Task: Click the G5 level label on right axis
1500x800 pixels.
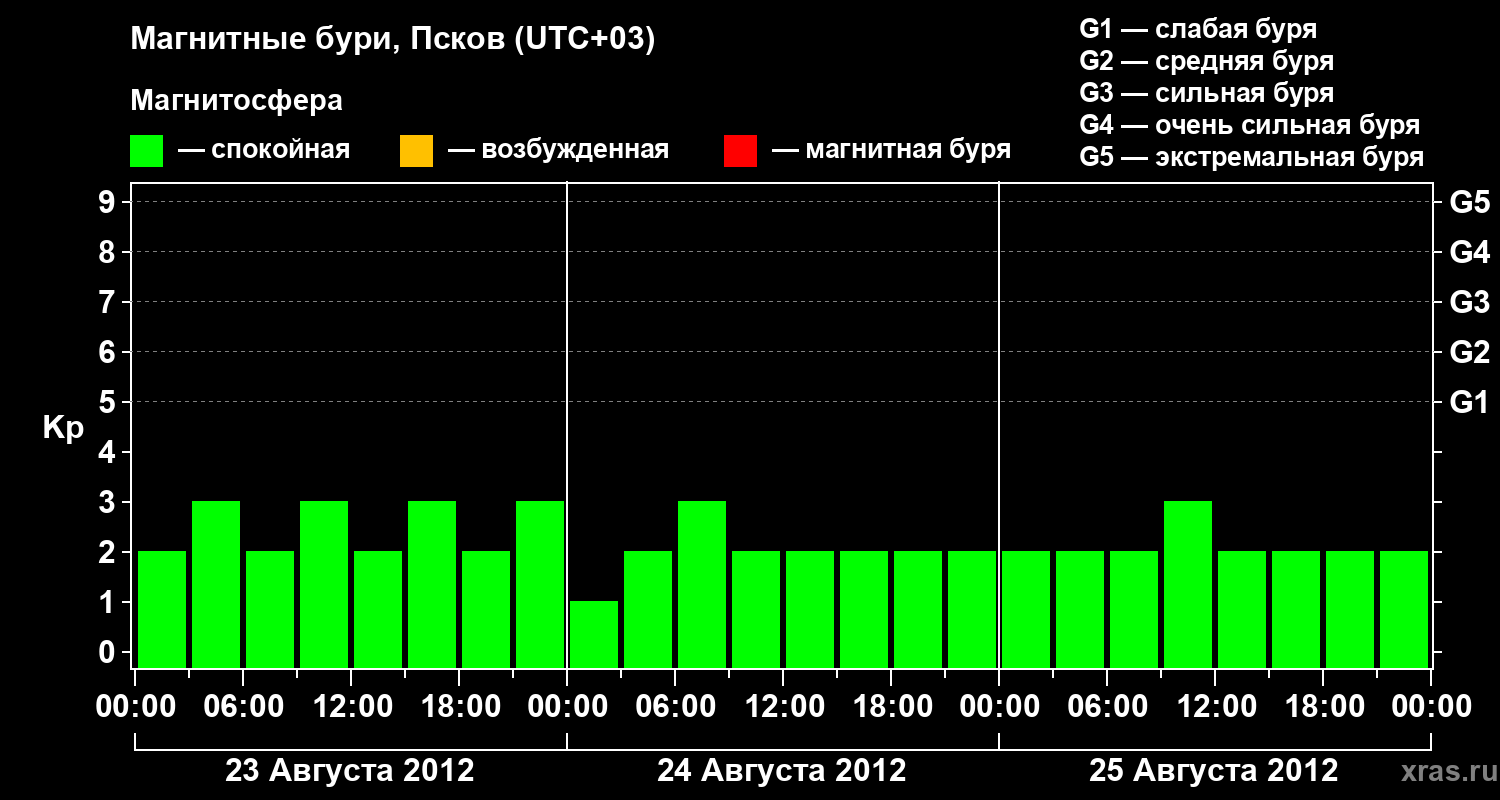Action: click(x=1470, y=203)
